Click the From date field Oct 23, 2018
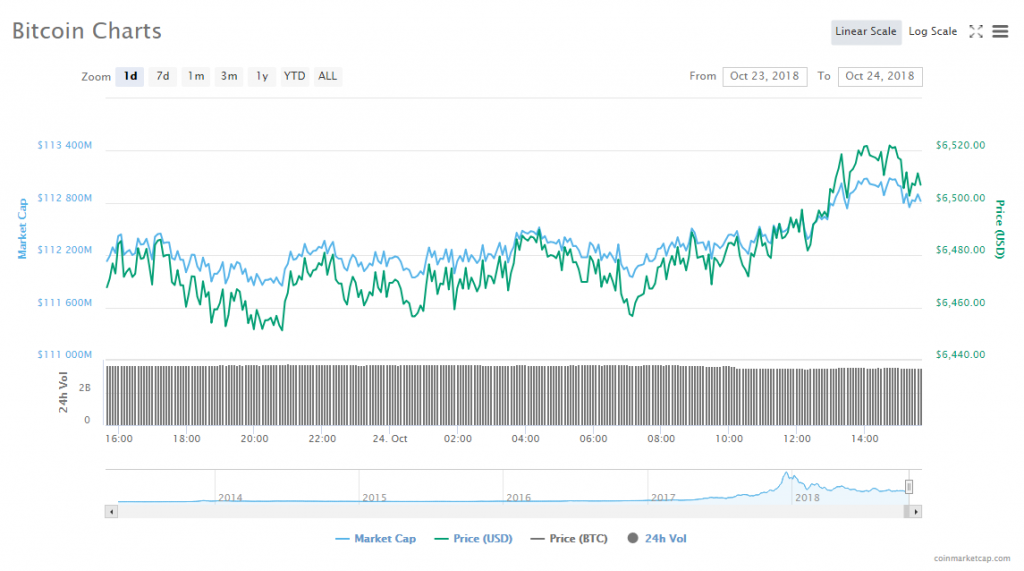 click(x=765, y=76)
